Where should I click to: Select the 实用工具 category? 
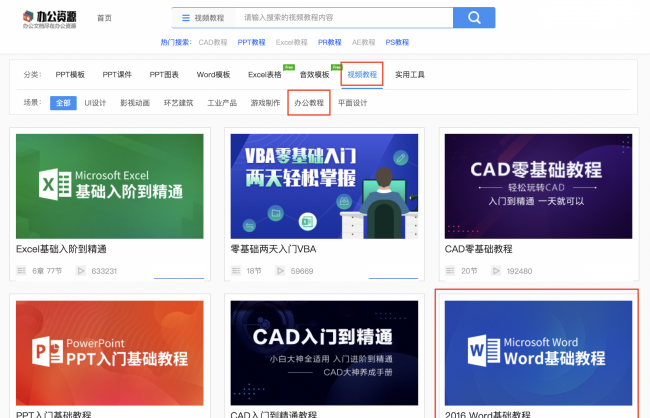[x=410, y=75]
